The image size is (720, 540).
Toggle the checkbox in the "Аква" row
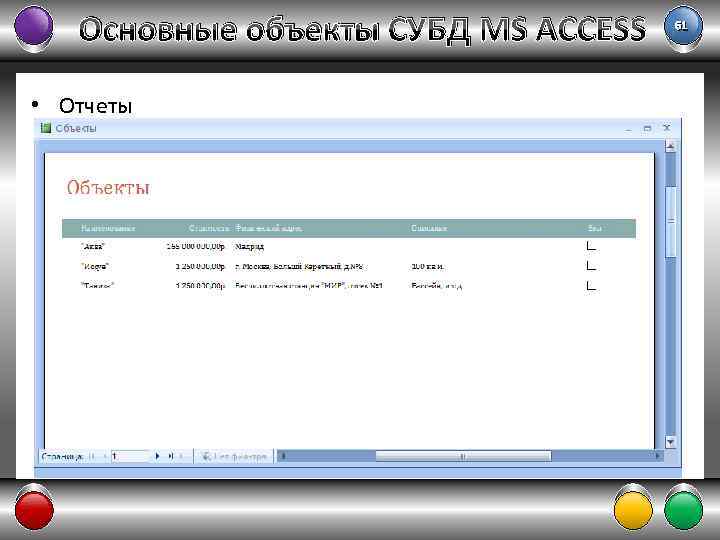tap(591, 246)
